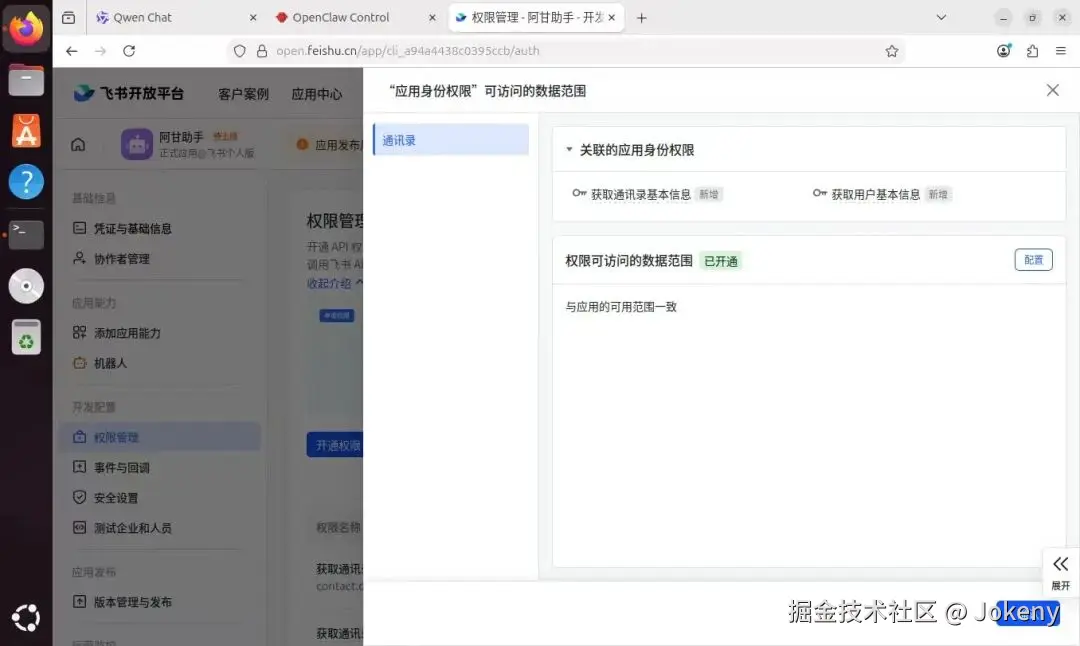Click the 凭证与基础信息 sidebar icon
The image size is (1080, 646).
pyautogui.click(x=79, y=228)
